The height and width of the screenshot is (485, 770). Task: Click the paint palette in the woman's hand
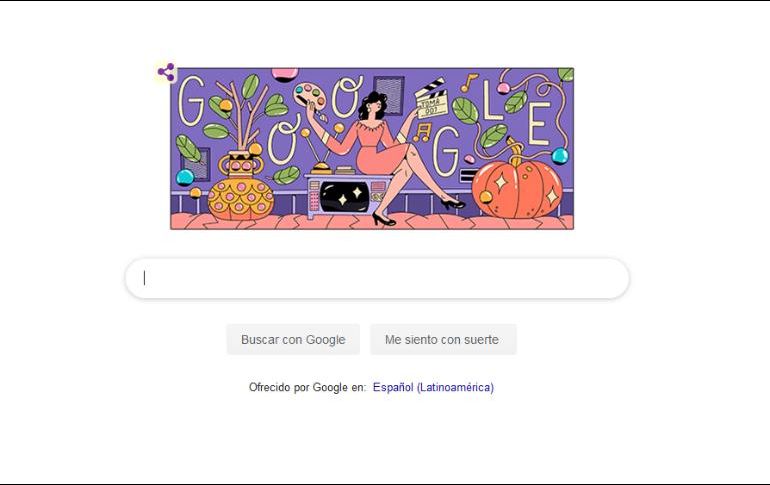(x=310, y=95)
